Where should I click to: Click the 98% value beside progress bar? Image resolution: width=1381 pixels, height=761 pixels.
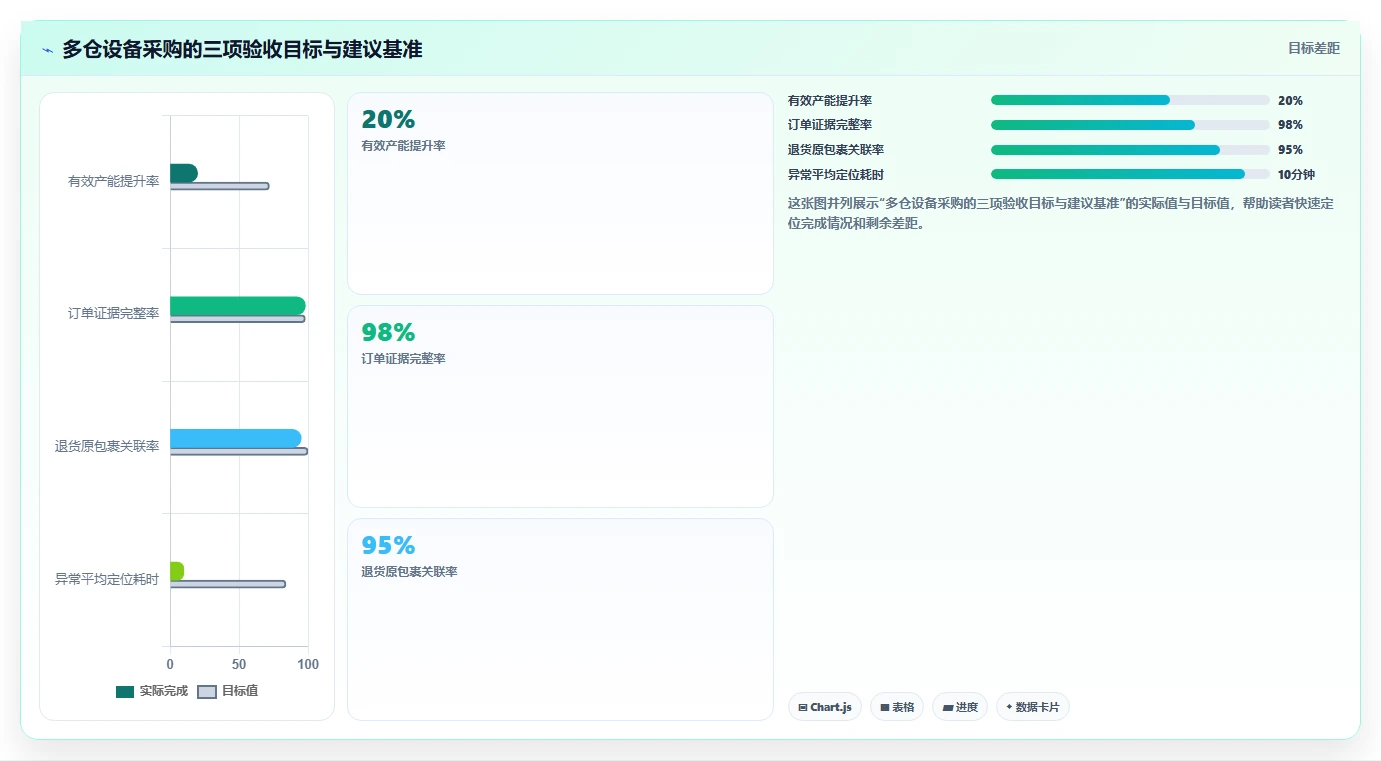pos(1290,125)
